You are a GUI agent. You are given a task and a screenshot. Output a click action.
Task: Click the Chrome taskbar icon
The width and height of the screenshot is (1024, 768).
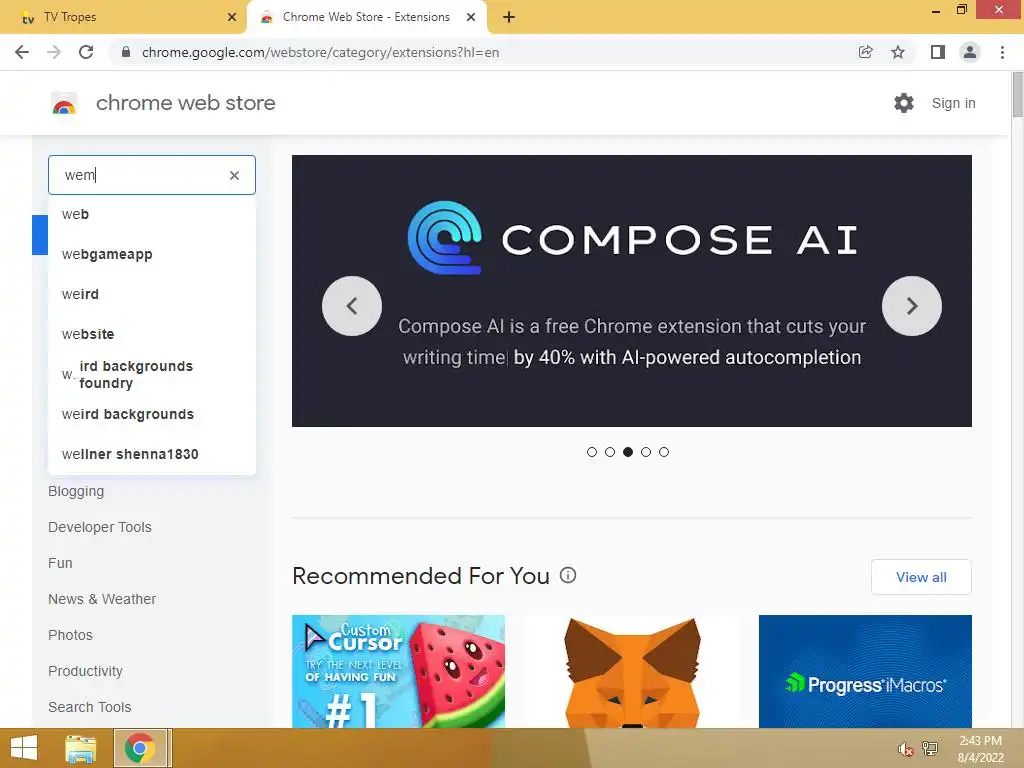[x=139, y=748]
